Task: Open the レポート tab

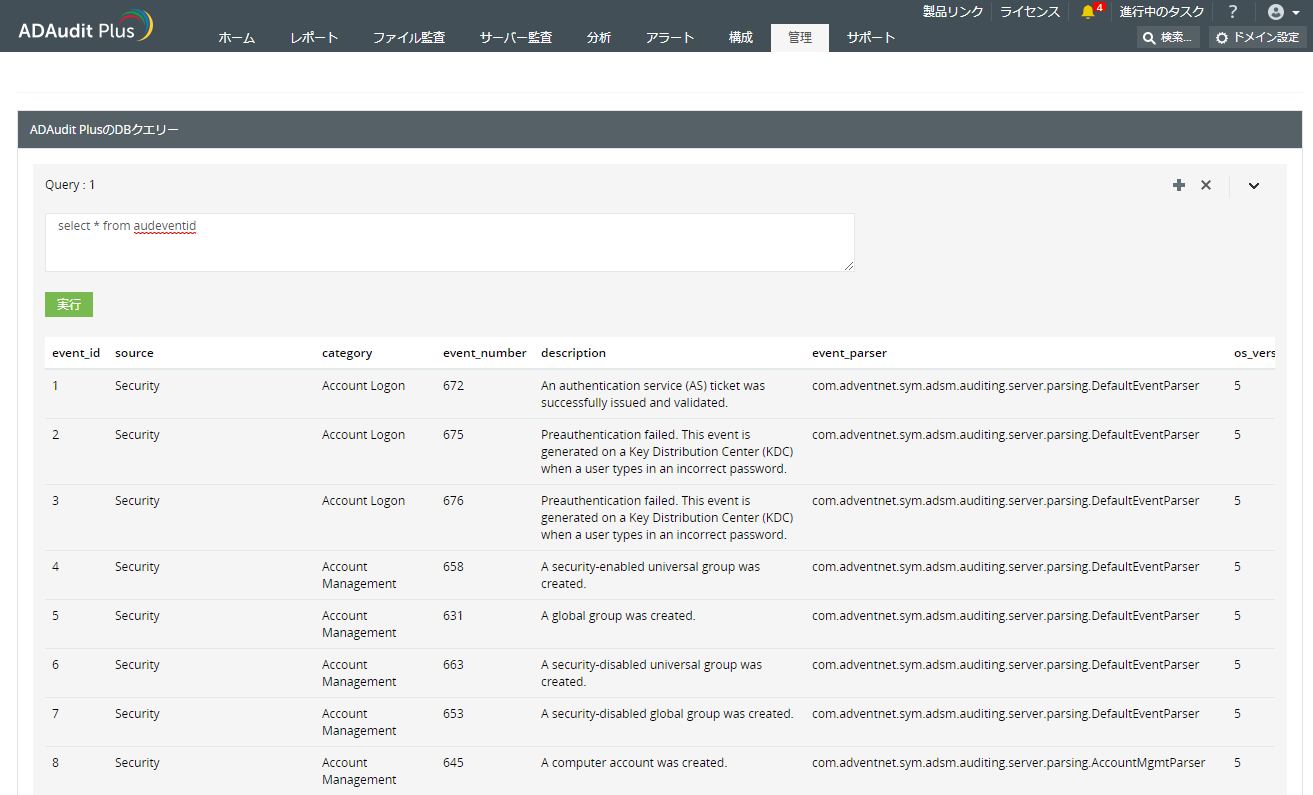Action: [314, 38]
